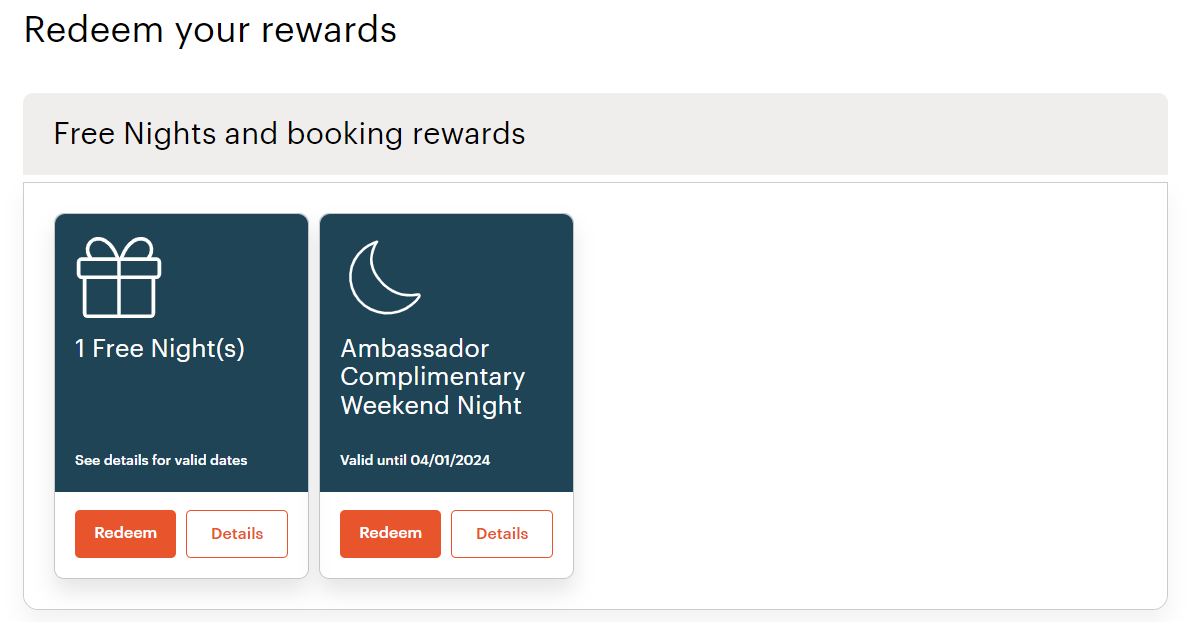Click the crescent moon icon
The image size is (1191, 622).
click(384, 277)
